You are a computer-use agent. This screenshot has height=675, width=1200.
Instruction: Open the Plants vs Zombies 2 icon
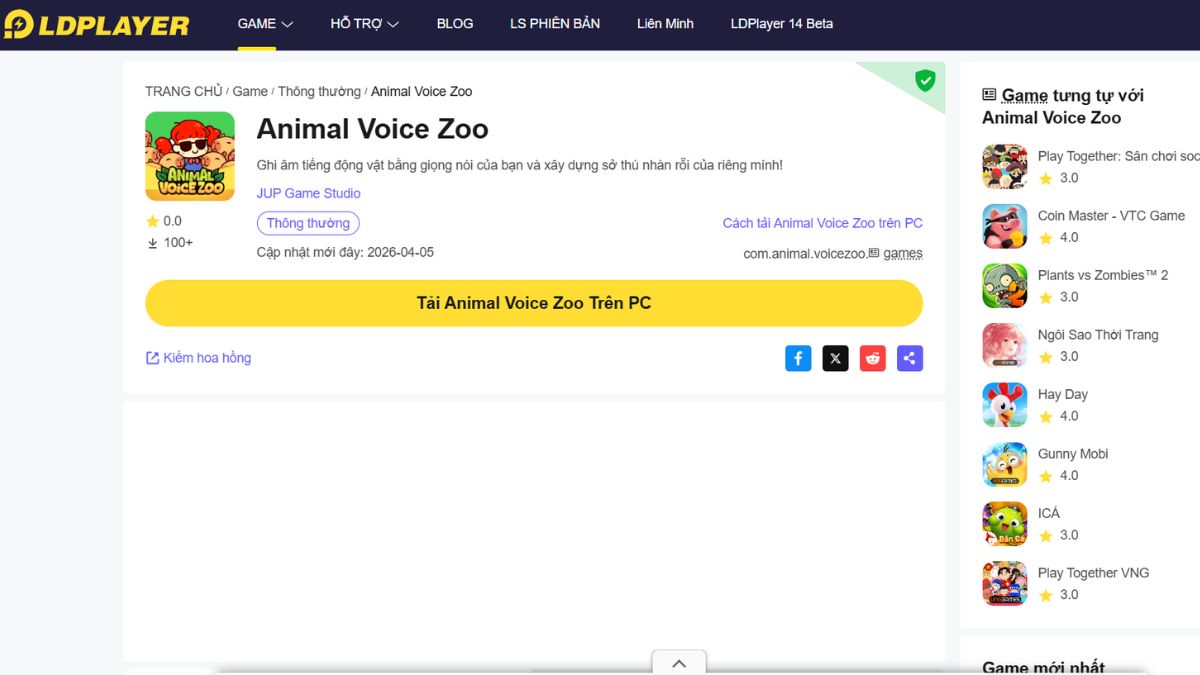[1004, 286]
